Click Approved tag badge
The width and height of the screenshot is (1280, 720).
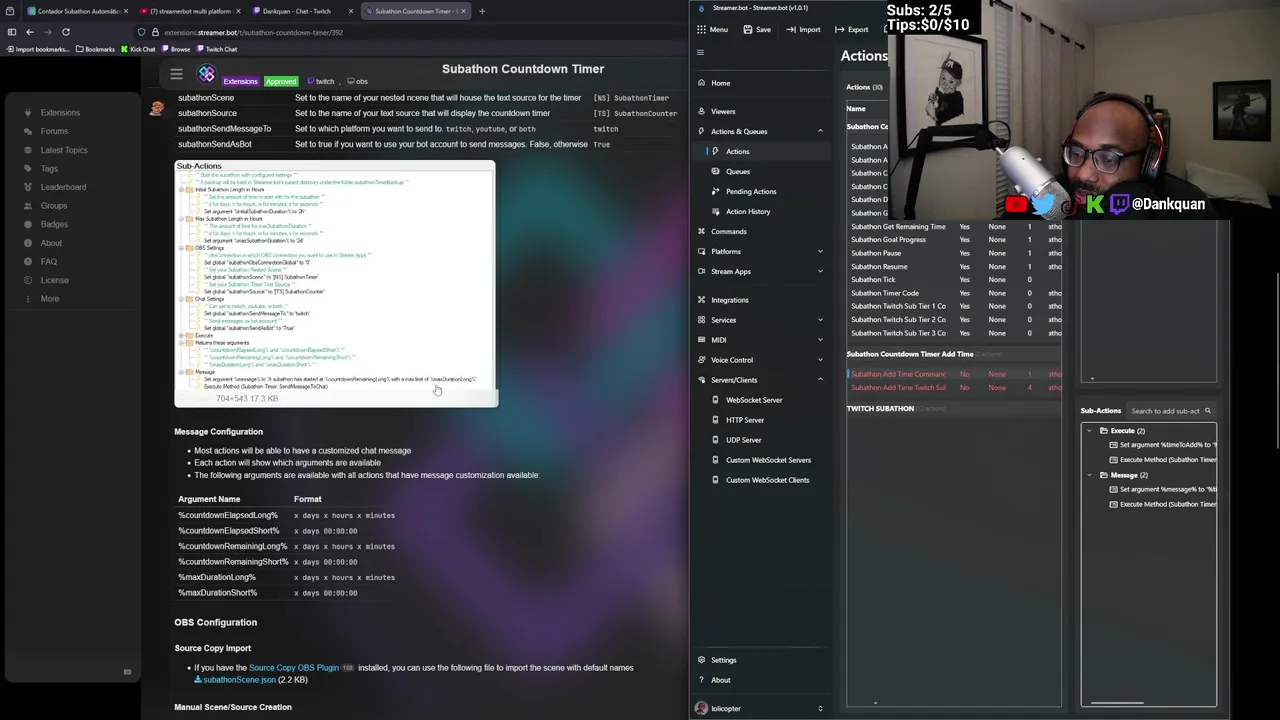(x=280, y=81)
